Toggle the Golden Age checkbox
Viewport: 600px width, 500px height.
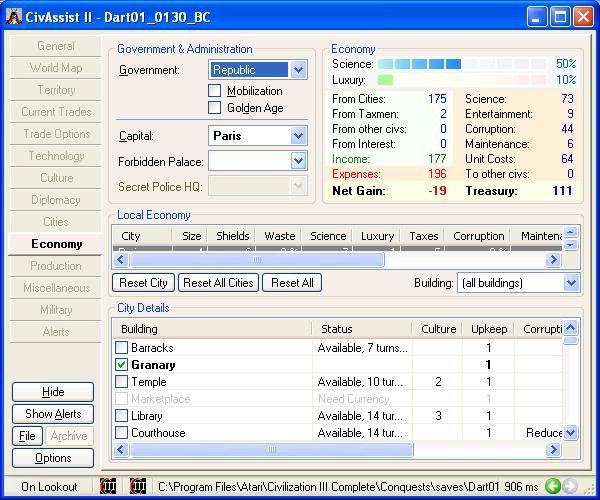pyautogui.click(x=214, y=107)
